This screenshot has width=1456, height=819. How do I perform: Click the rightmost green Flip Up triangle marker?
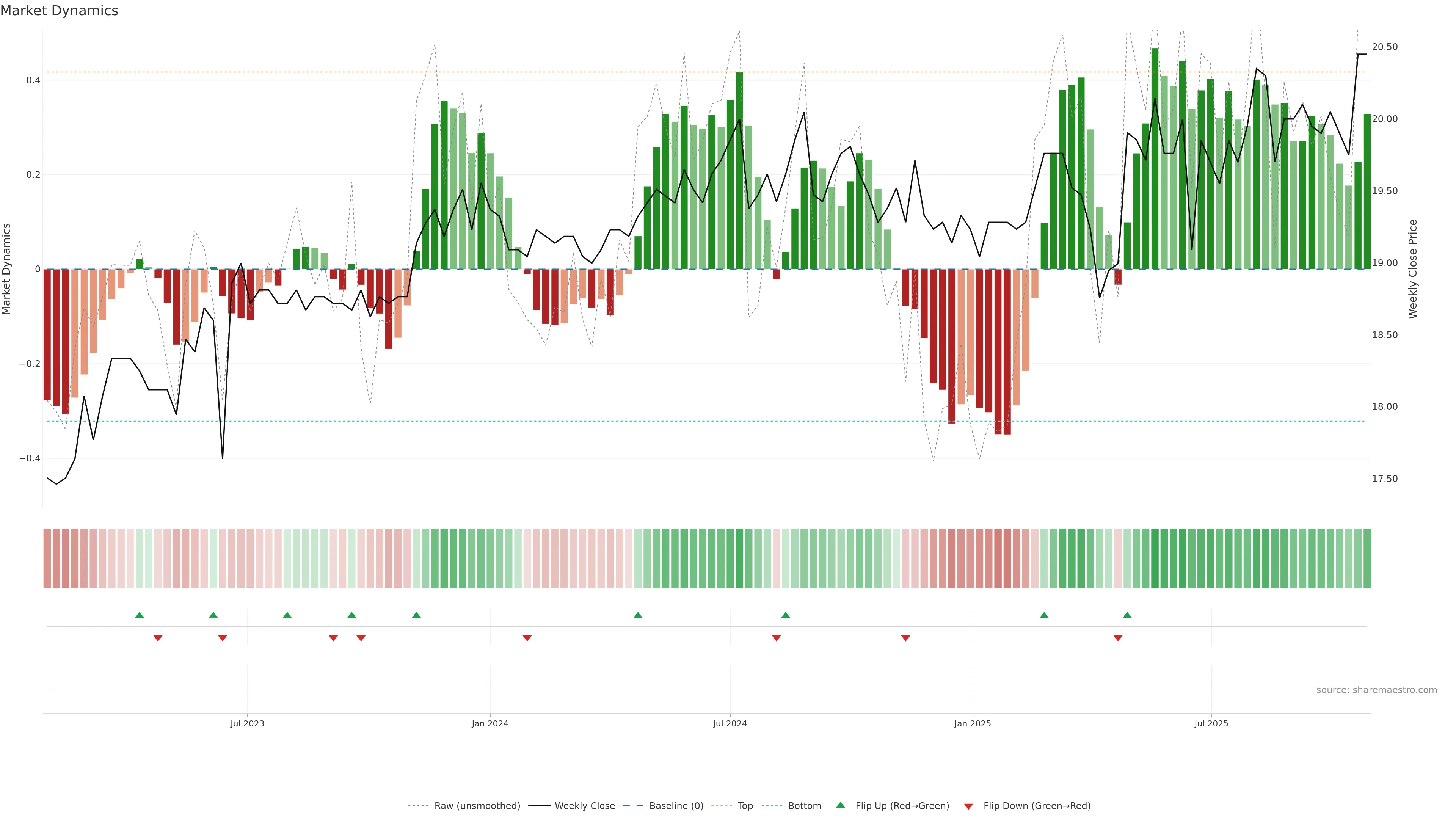pyautogui.click(x=1127, y=615)
